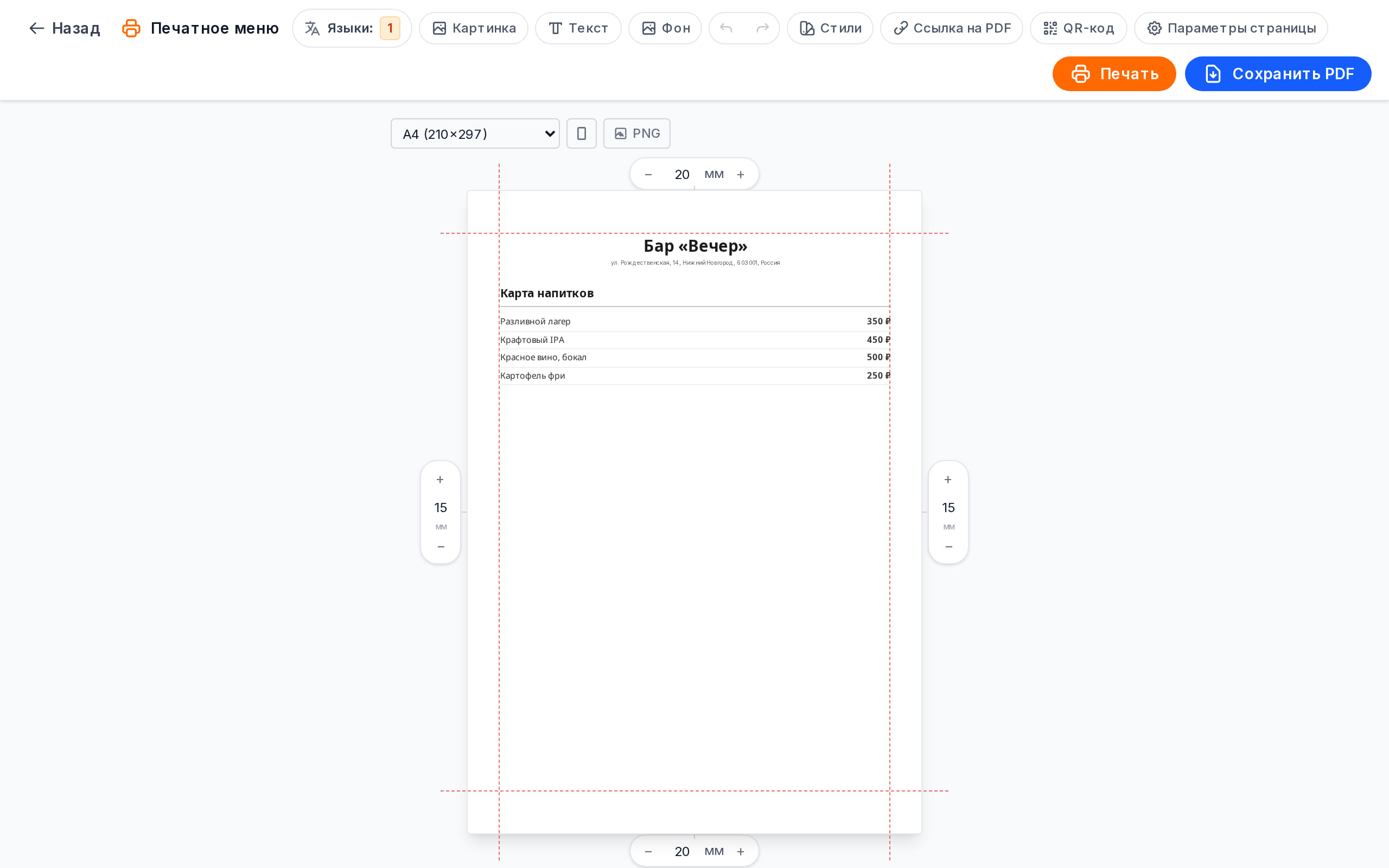The width and height of the screenshot is (1389, 868).
Task: Click the Картофель фри menu row
Action: coord(694,376)
